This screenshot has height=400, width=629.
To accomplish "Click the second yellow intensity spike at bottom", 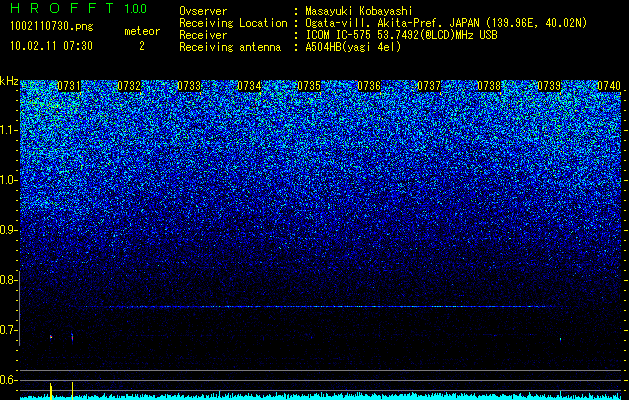I will click(72, 390).
